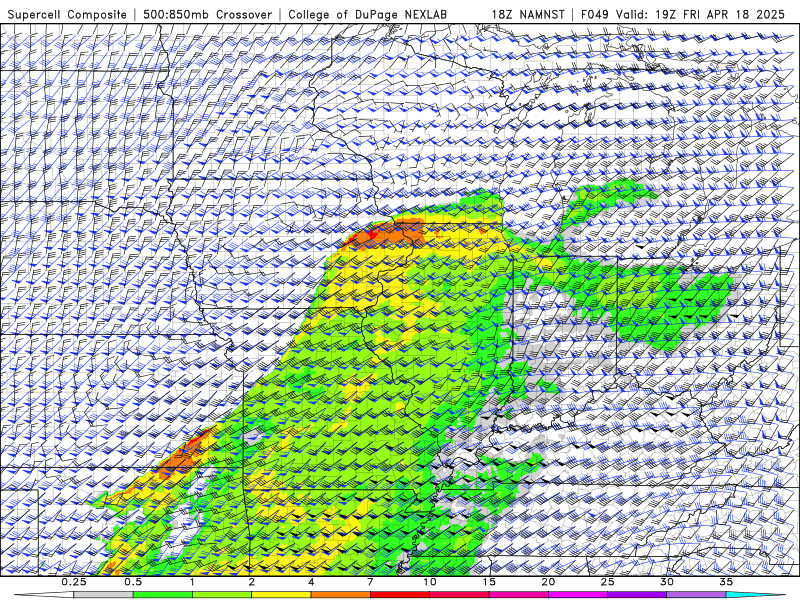The height and width of the screenshot is (600, 800).
Task: Click the 'F049 Valid: 19Z FRI APR 18 2025' text
Action: pyautogui.click(x=683, y=15)
